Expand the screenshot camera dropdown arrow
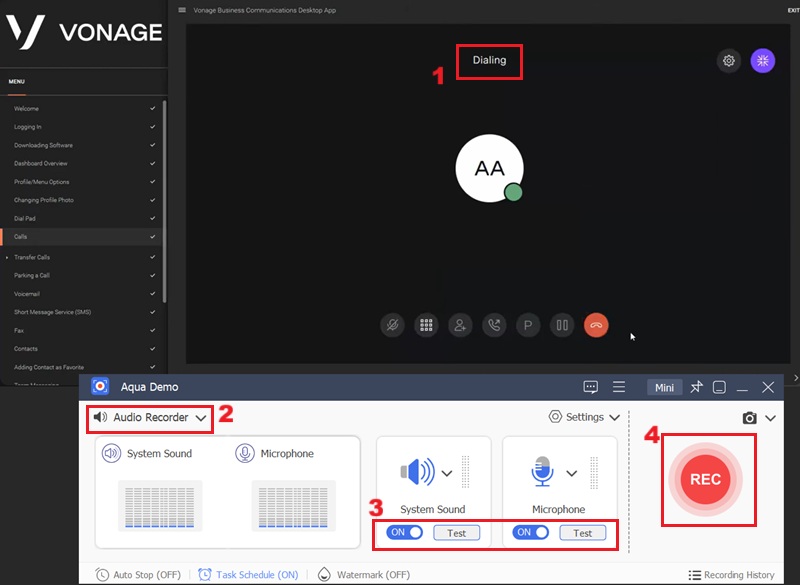 [770, 418]
